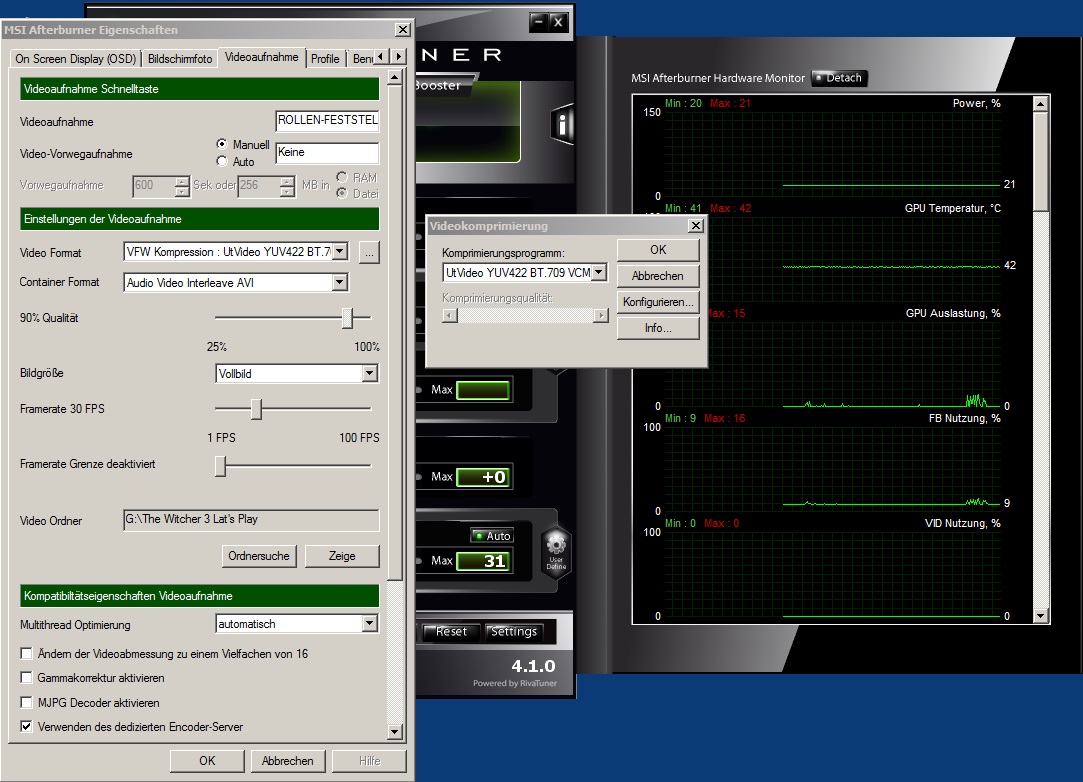1083x782 pixels.
Task: Click the 'Powered by RivaTuner' text
Action: (515, 683)
